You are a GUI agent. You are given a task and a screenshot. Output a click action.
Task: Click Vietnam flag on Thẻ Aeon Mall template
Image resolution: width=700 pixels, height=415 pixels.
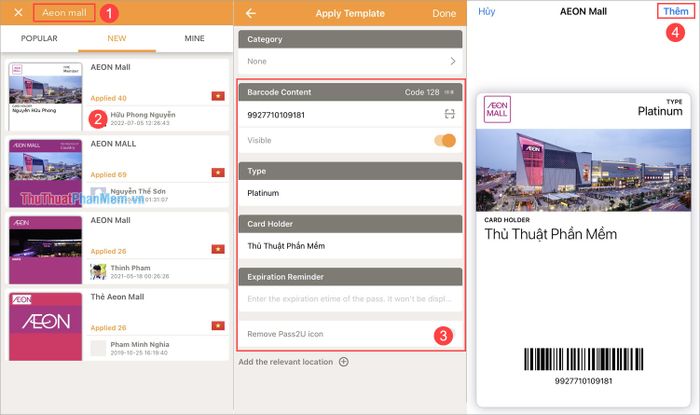[218, 326]
